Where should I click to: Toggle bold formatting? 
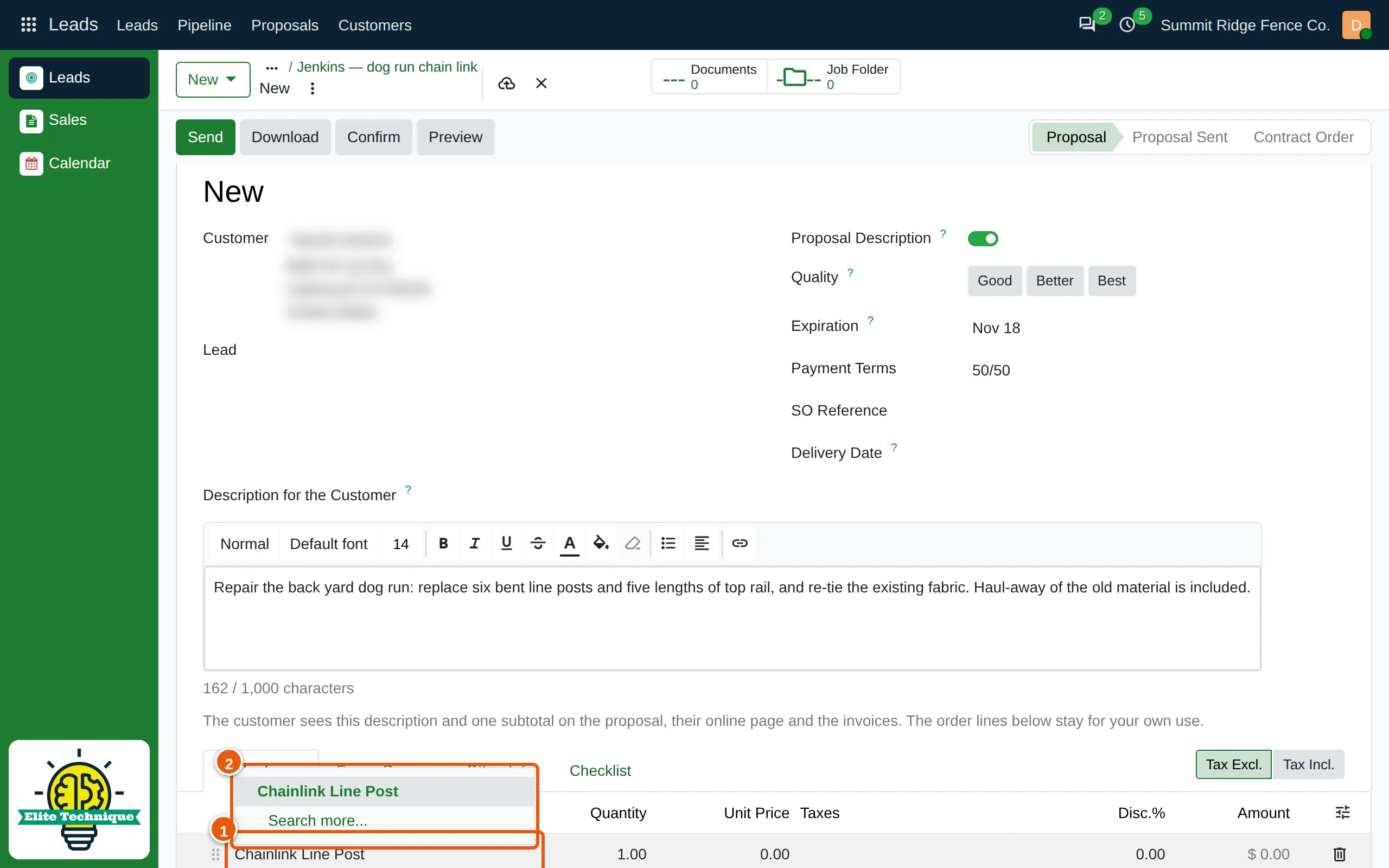click(443, 543)
